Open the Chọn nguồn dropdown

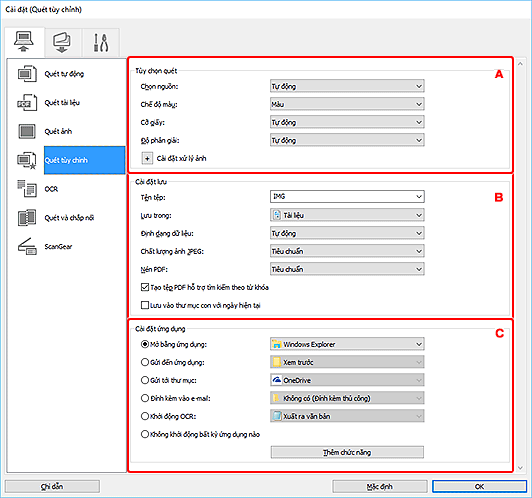click(347, 86)
